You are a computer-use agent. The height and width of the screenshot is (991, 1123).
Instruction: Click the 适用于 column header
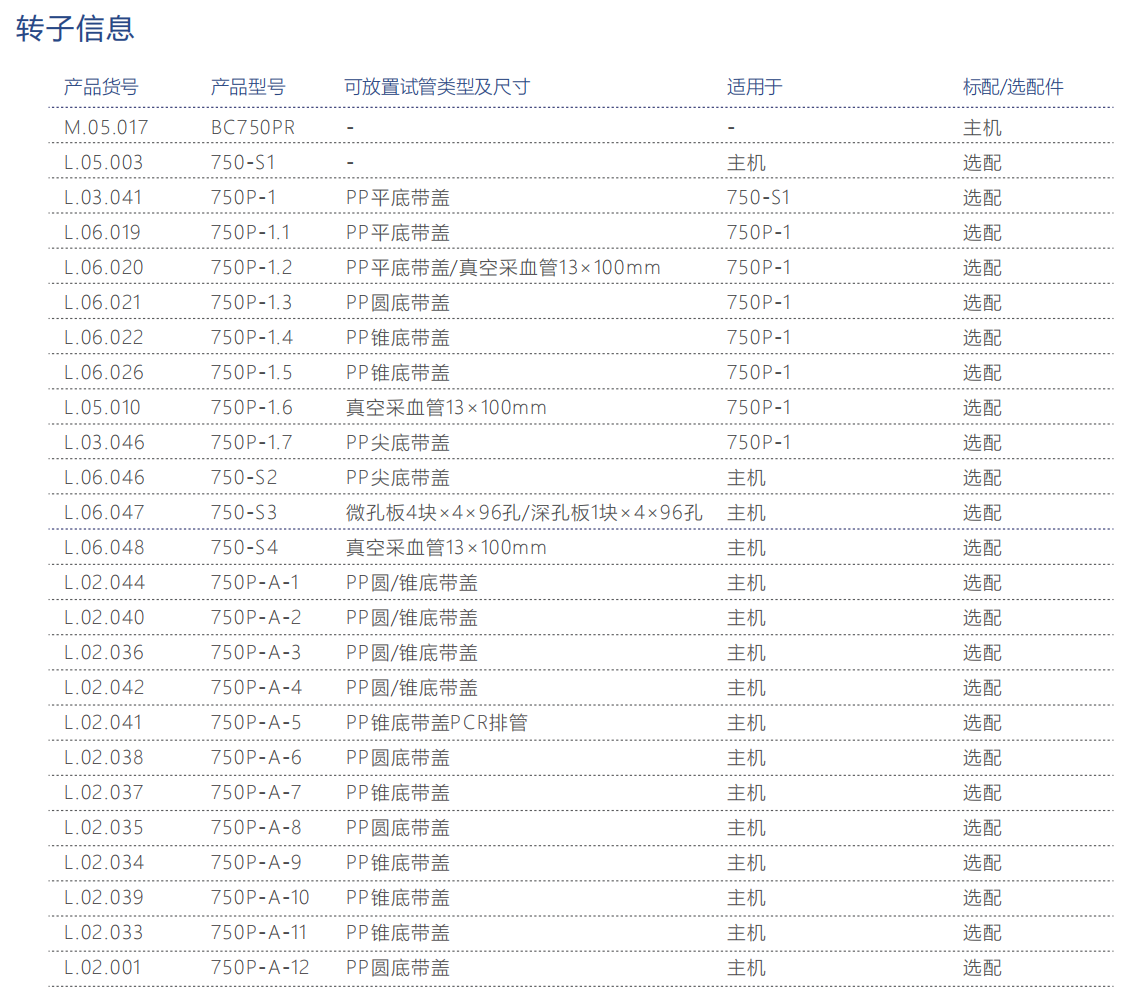click(x=755, y=87)
